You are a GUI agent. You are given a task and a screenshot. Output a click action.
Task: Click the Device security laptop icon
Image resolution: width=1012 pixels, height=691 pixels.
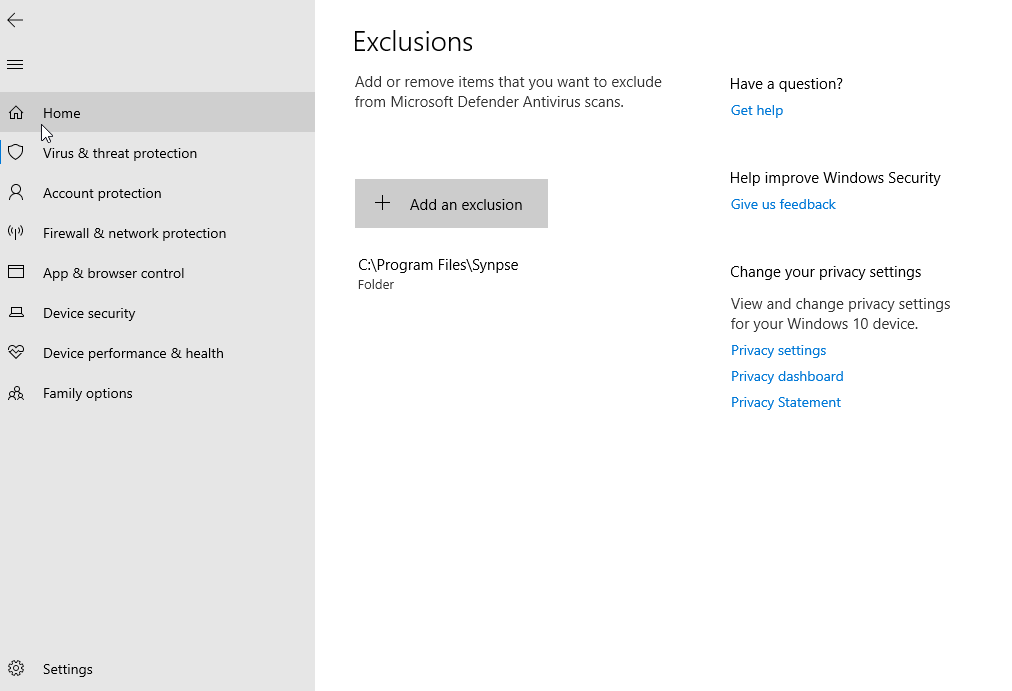(x=16, y=313)
